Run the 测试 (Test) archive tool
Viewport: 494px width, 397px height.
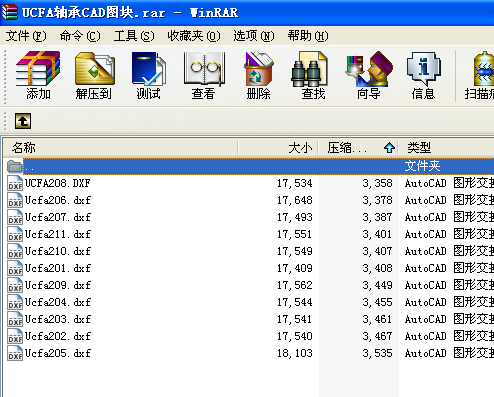coord(149,75)
